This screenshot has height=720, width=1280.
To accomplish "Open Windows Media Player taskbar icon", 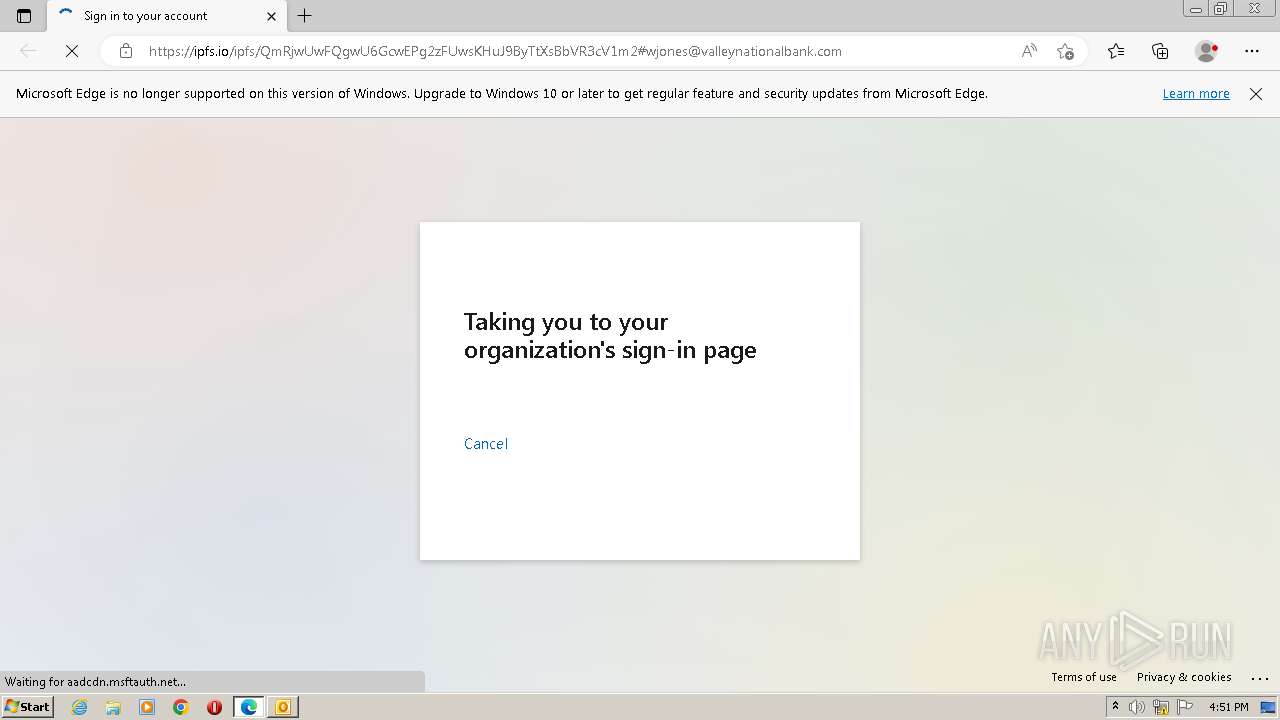I will 147,707.
